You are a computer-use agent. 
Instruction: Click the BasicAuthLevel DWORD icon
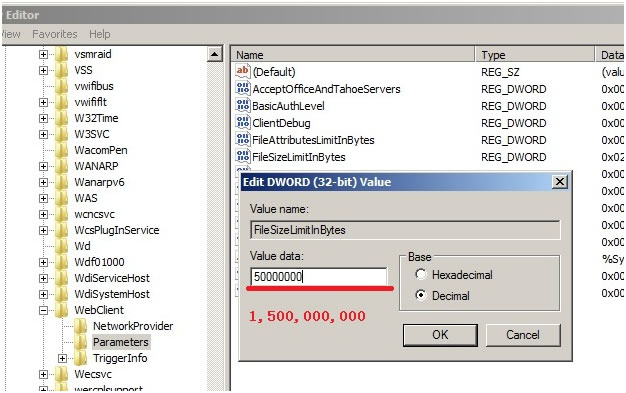pyautogui.click(x=243, y=106)
